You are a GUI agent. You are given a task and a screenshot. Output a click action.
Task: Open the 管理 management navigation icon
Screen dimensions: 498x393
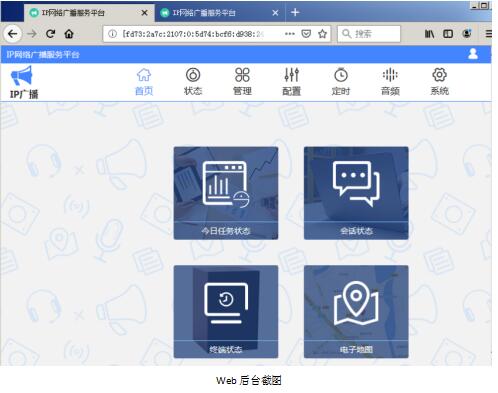(242, 75)
